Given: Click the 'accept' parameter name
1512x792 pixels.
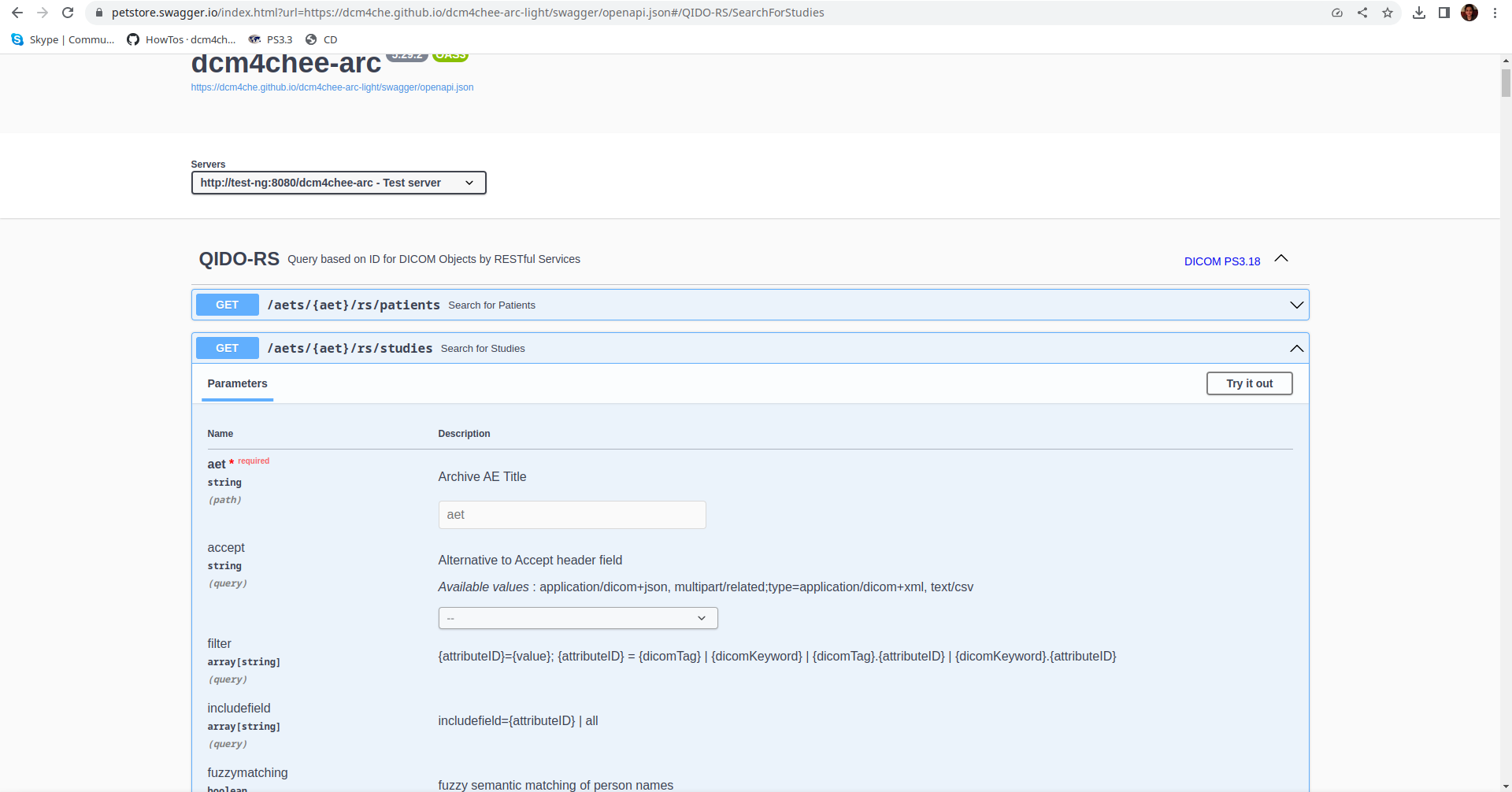Looking at the screenshot, I should tap(226, 547).
